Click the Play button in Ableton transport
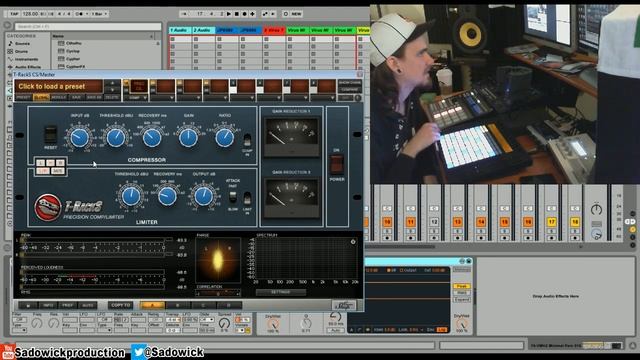 (229, 14)
